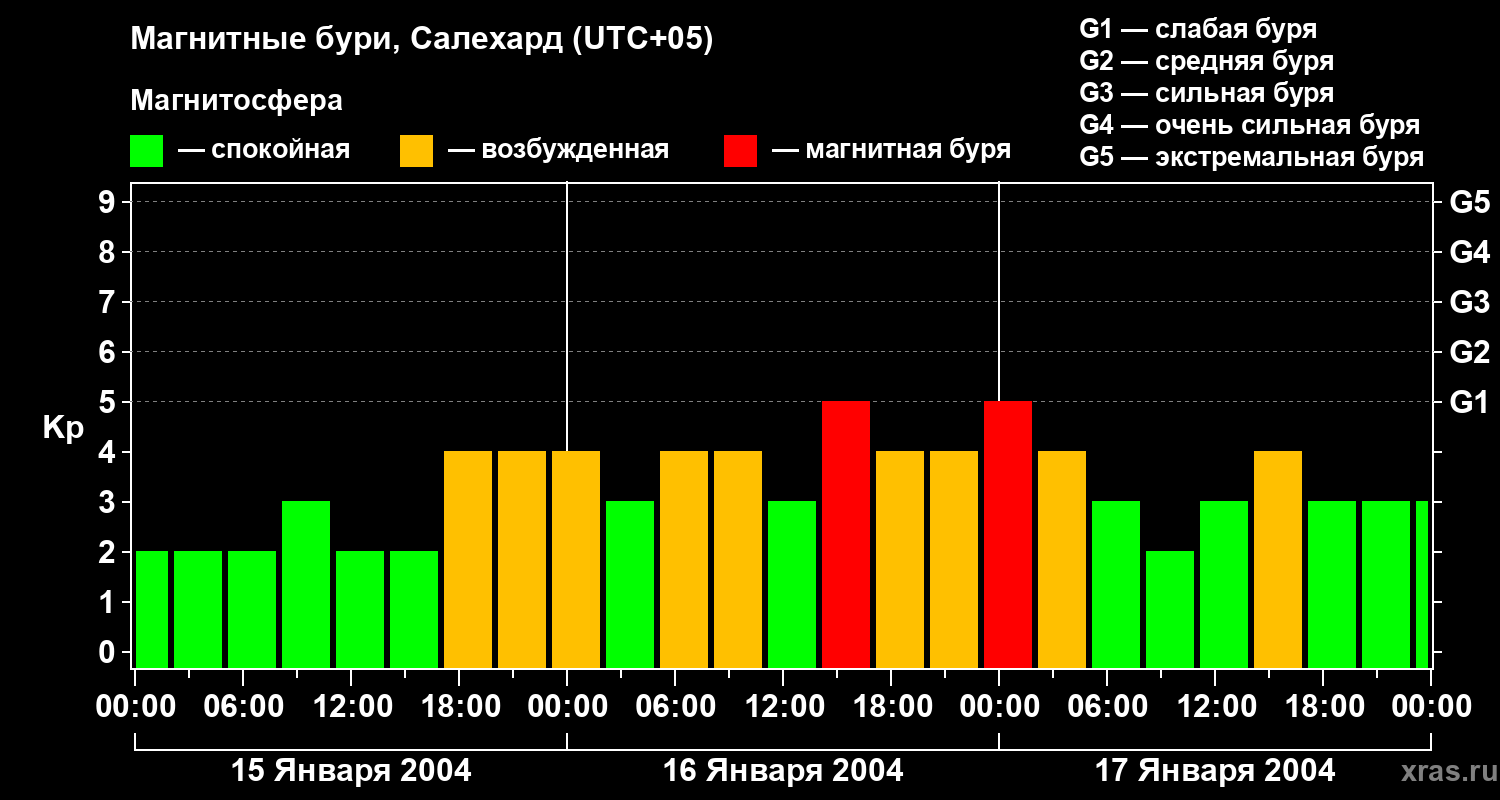Select the line G5 — экстремальная буря

pyautogui.click(x=1252, y=157)
